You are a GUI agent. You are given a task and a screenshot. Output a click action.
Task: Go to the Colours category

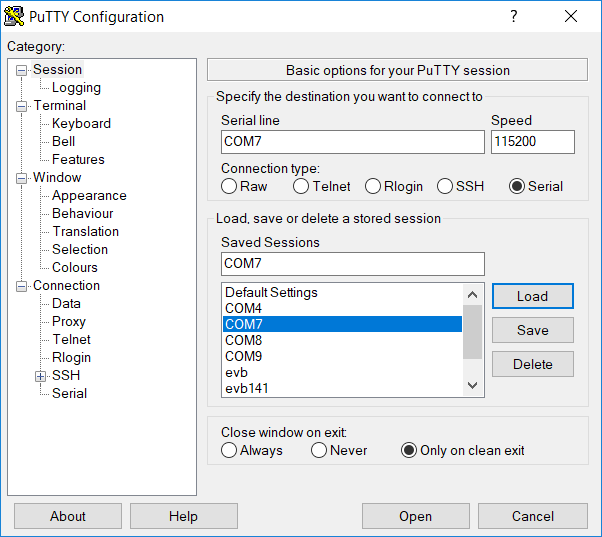click(75, 268)
